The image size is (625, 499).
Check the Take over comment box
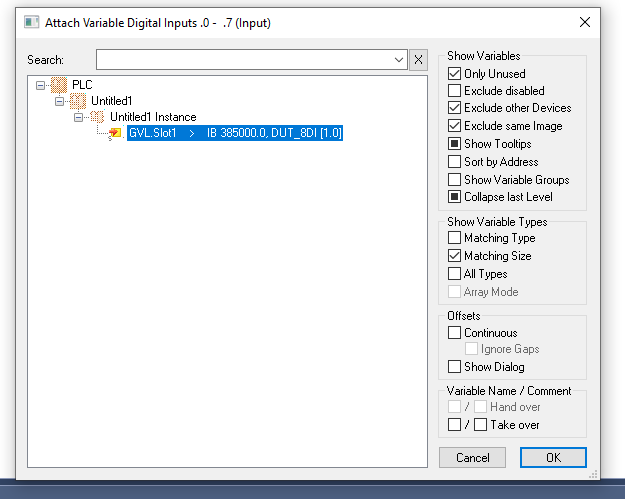point(480,425)
